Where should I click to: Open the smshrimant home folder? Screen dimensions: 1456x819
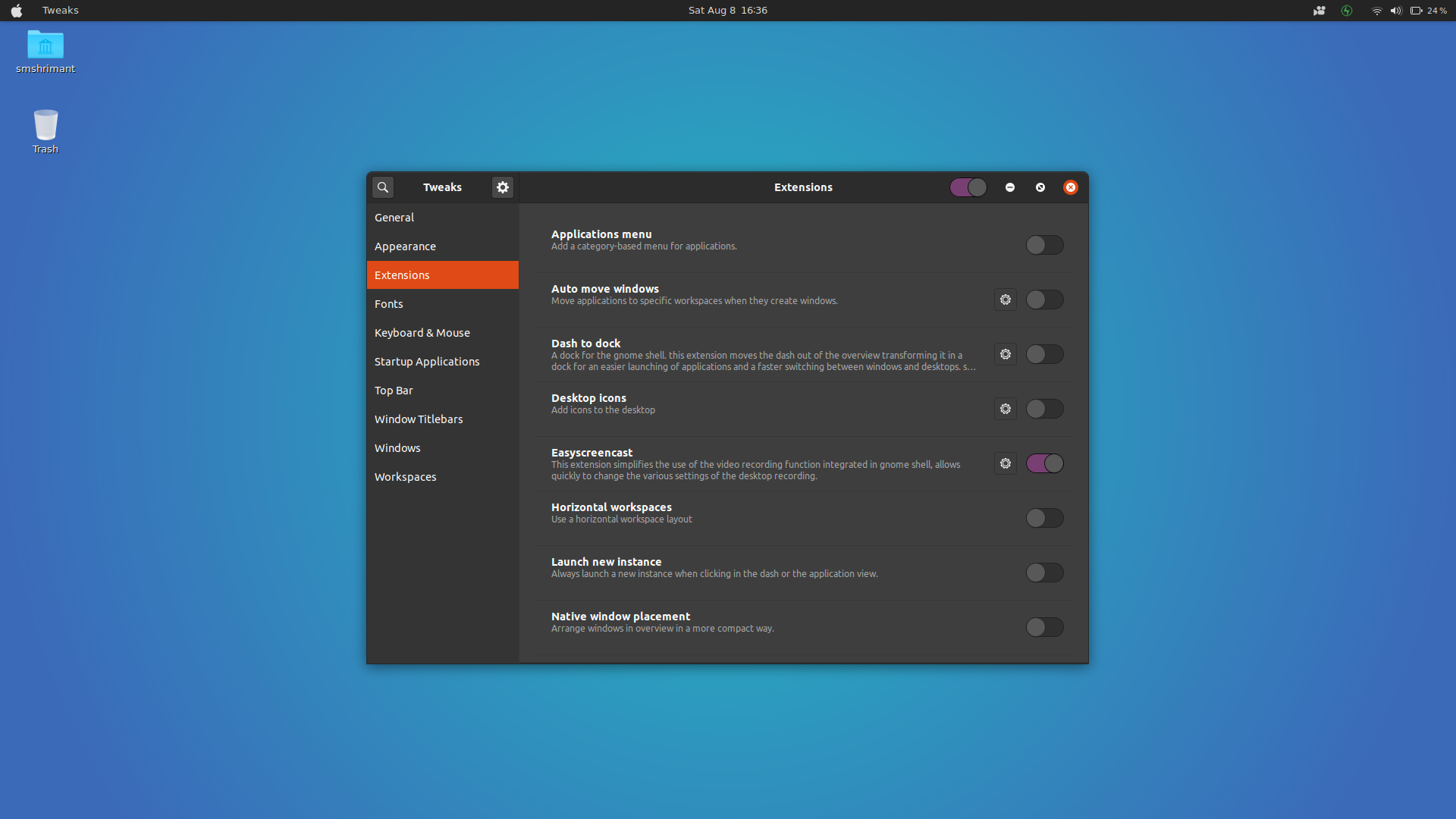45,52
